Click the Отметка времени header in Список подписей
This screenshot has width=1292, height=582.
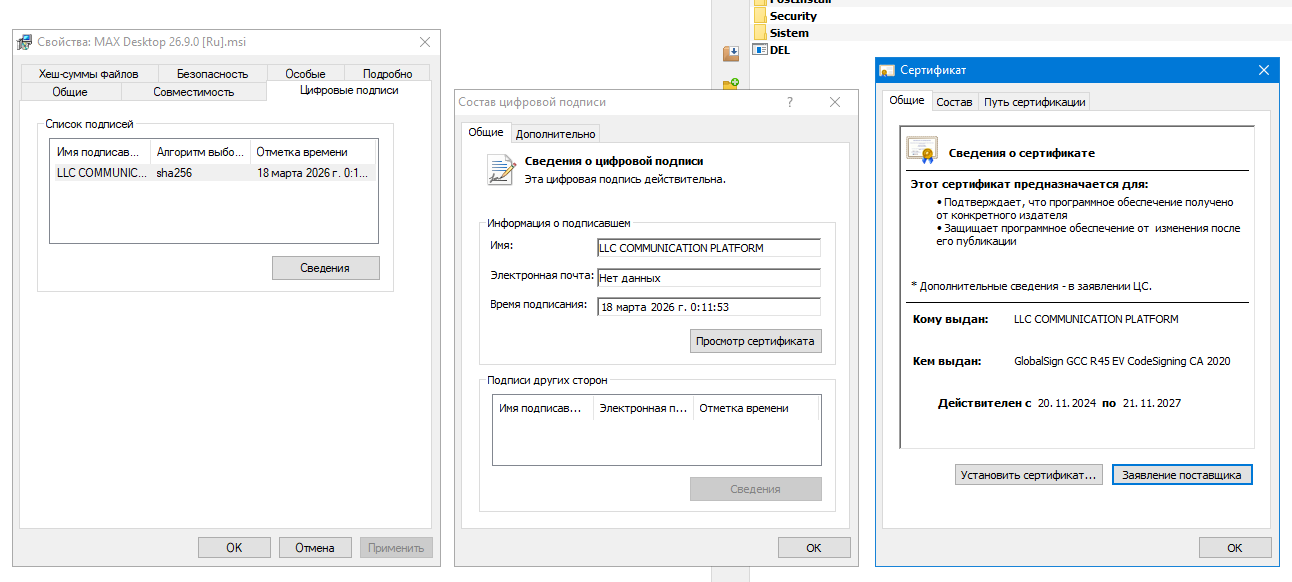coord(313,152)
